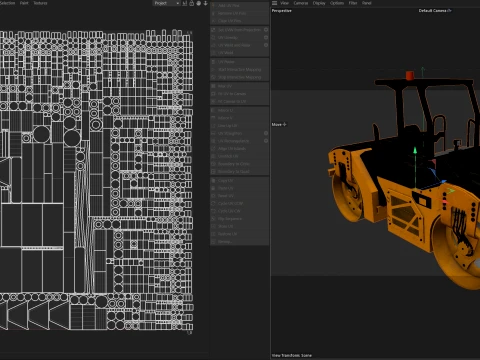Click Fit Canvas to UV
This screenshot has height=360, width=480.
pos(239,101)
